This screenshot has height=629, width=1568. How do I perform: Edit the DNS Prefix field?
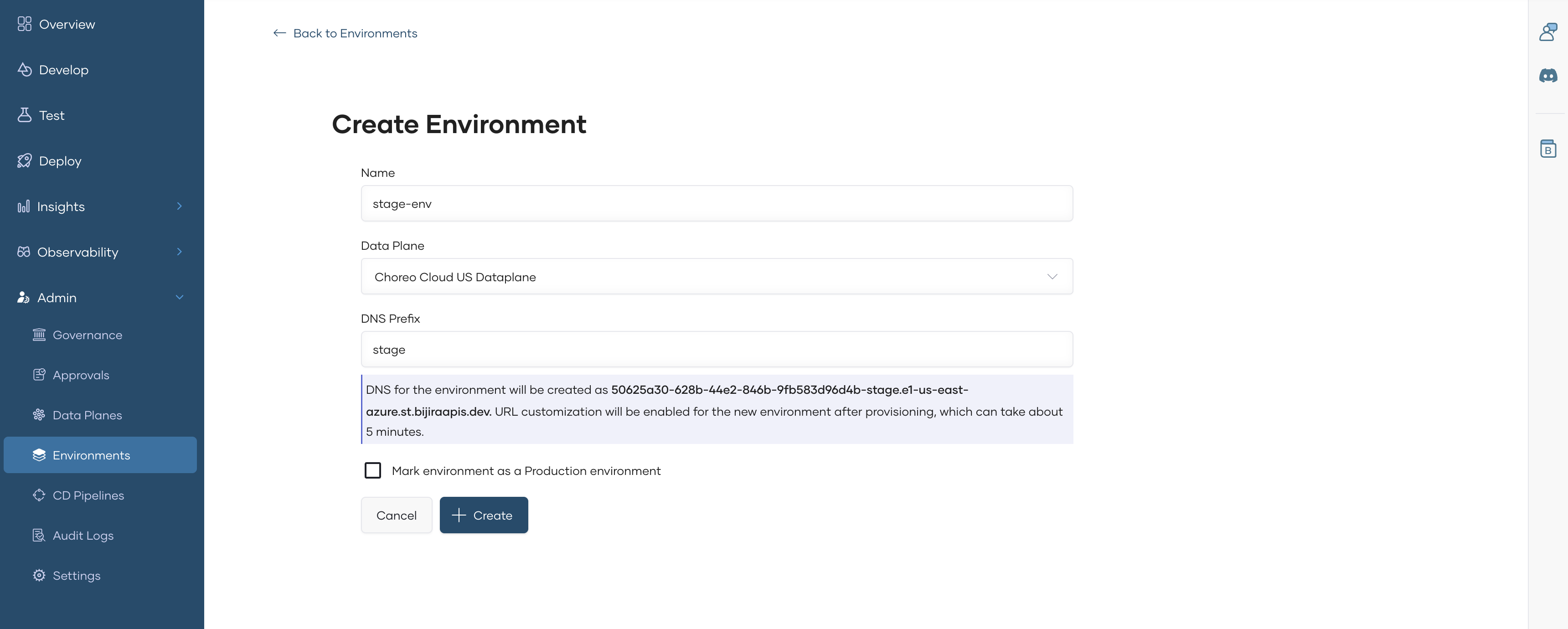(717, 349)
